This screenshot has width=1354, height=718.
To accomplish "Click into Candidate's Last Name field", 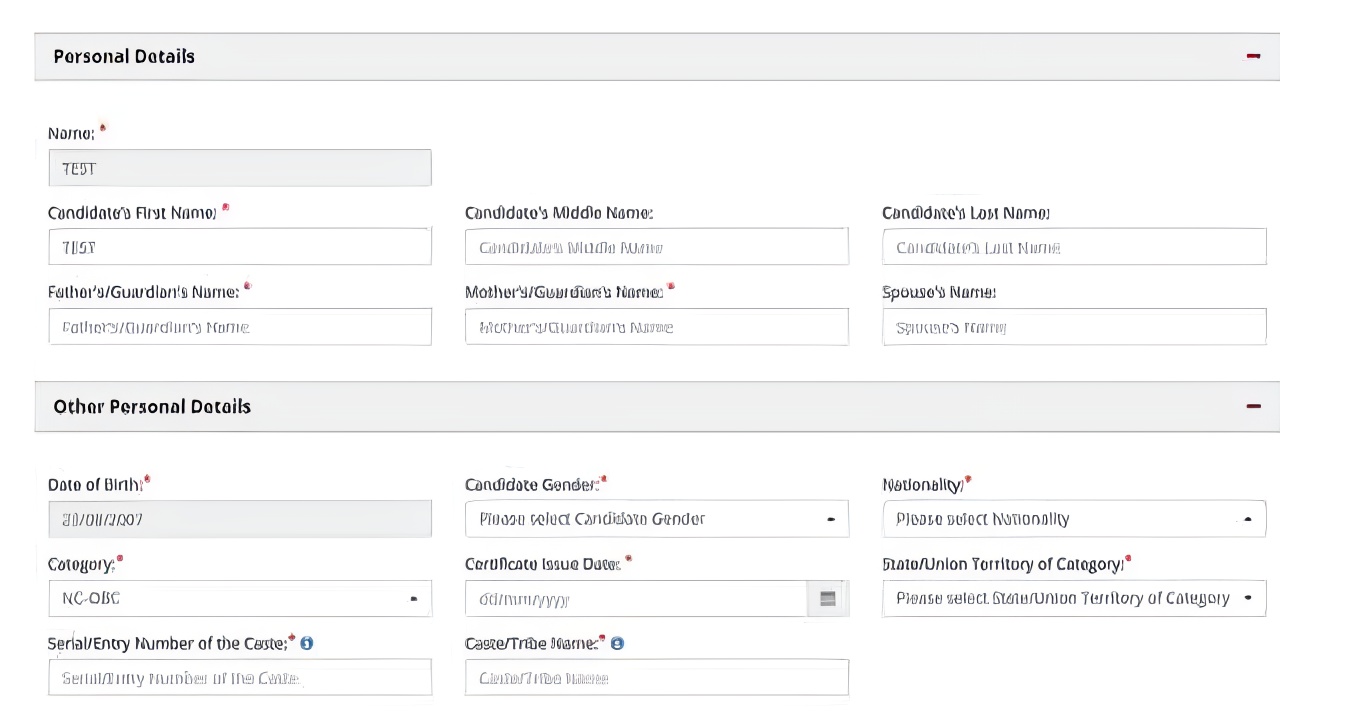I will click(1073, 247).
